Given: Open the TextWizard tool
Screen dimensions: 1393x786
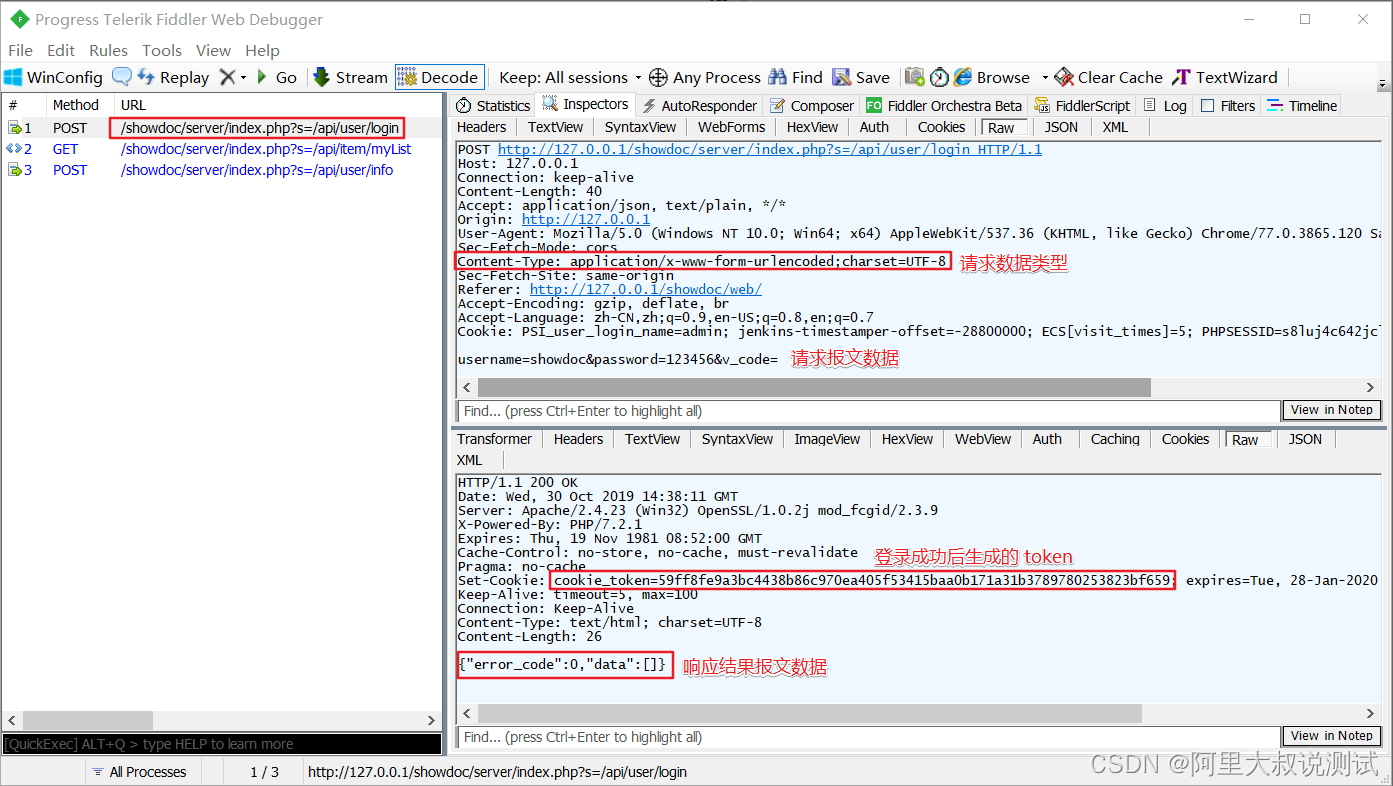Looking at the screenshot, I should click(1225, 77).
